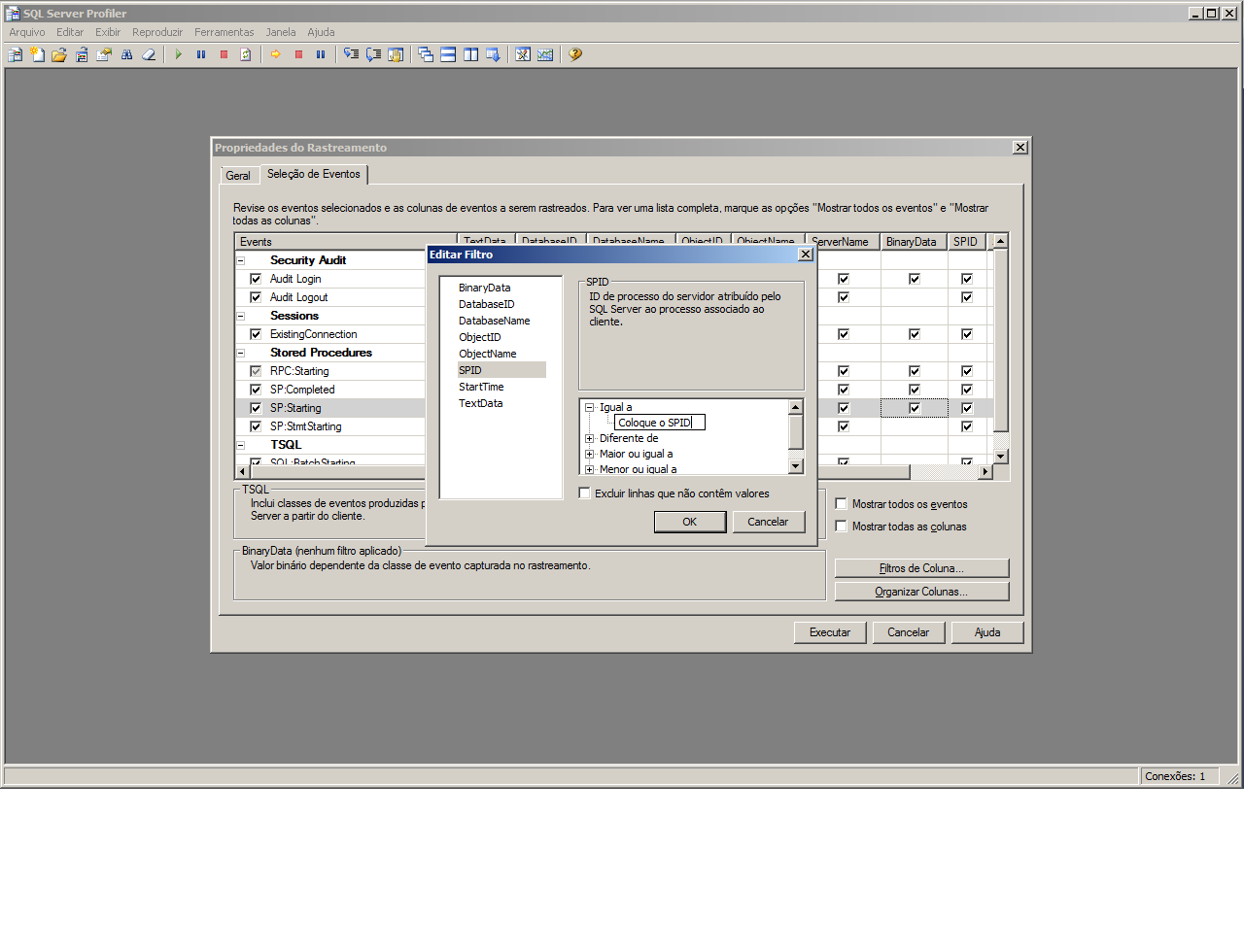Viewport: 1244px width, 952px height.
Task: Select StartTime in the filter column list
Action: pos(481,387)
